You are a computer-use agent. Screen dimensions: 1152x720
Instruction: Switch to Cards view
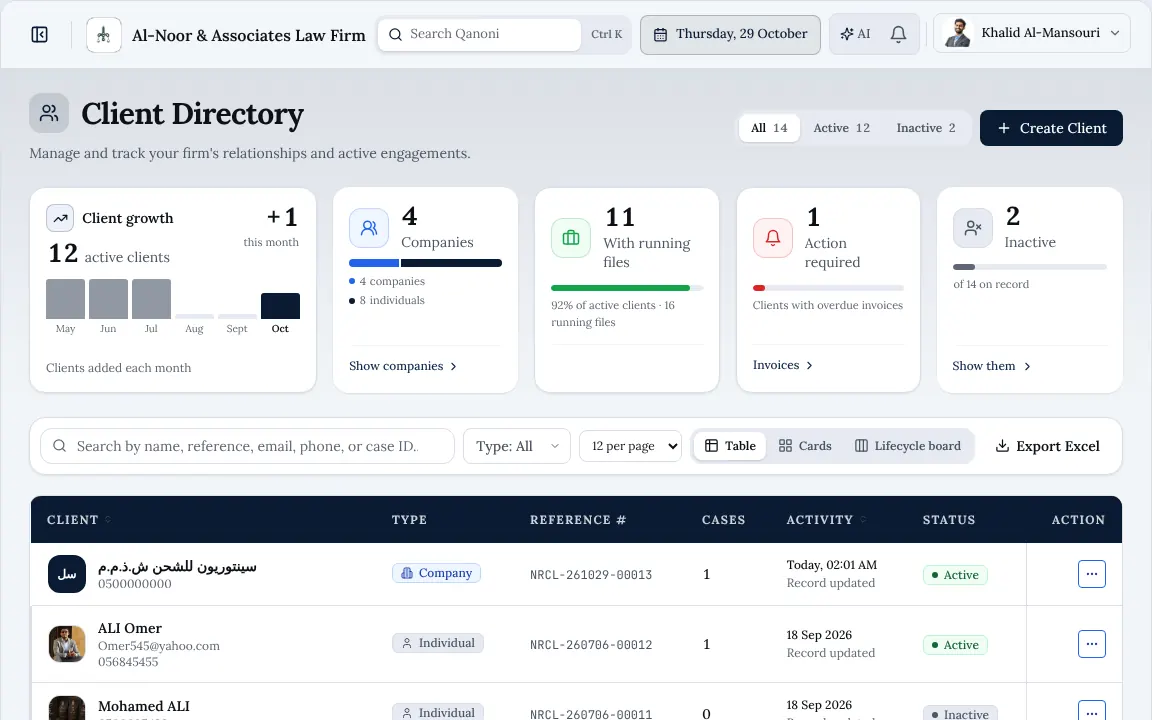pos(805,446)
